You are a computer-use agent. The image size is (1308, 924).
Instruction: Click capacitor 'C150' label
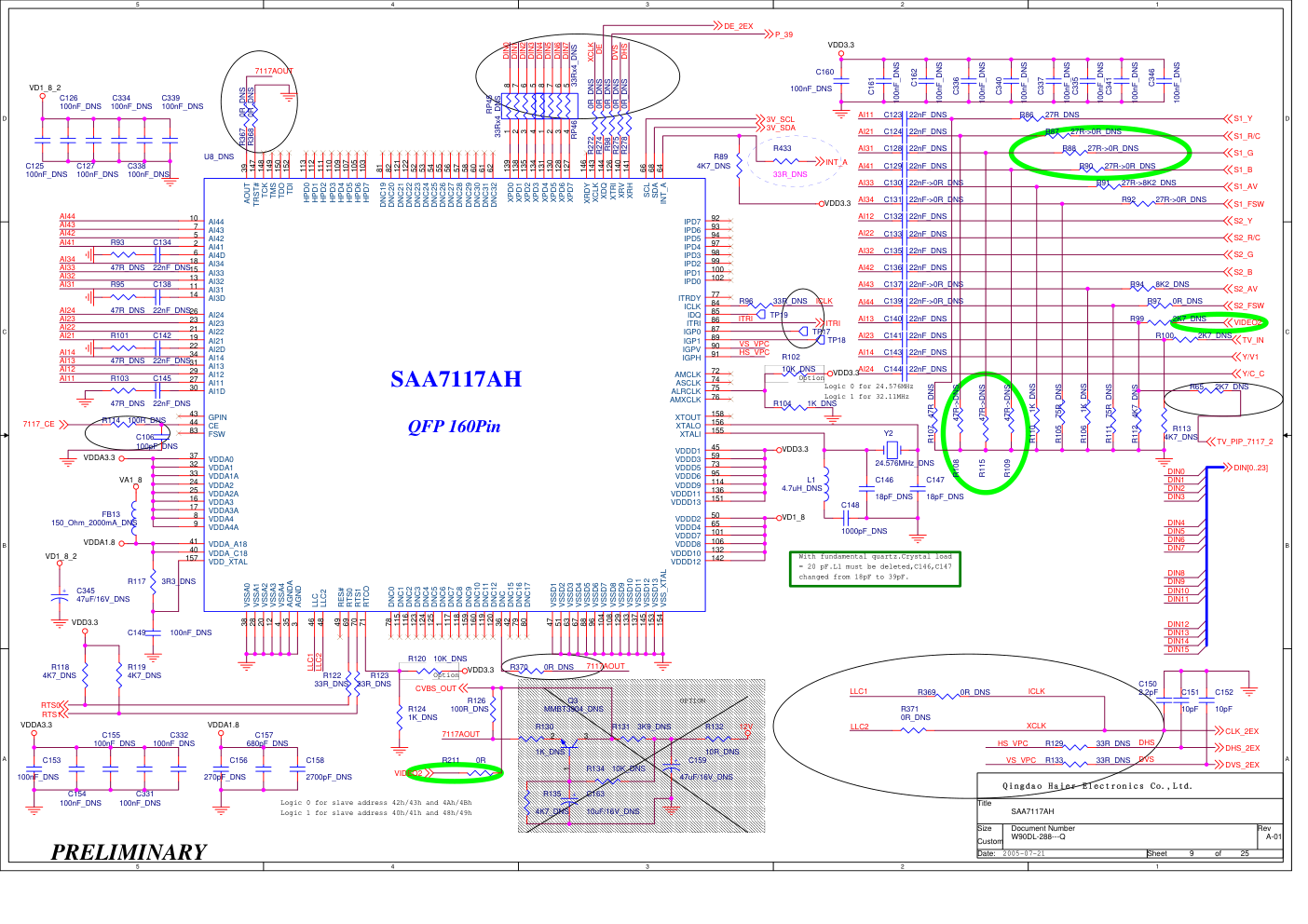[x=1147, y=684]
